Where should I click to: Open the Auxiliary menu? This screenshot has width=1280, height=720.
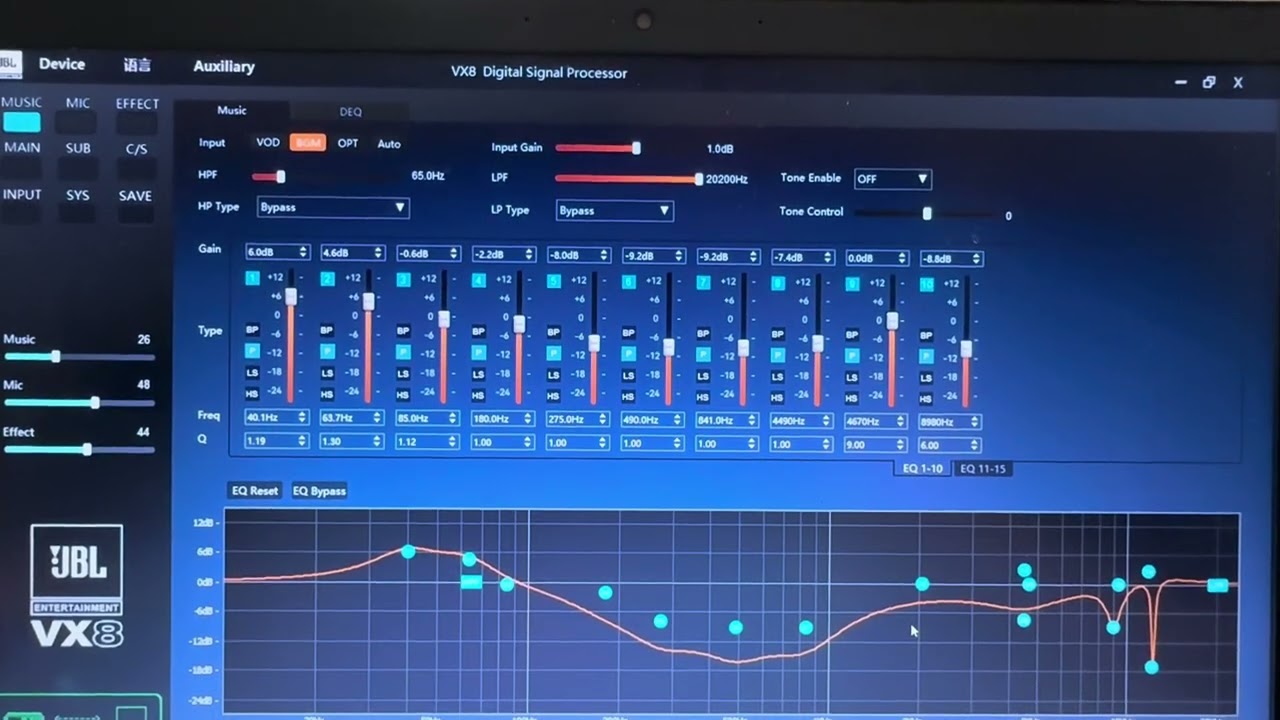coord(224,66)
